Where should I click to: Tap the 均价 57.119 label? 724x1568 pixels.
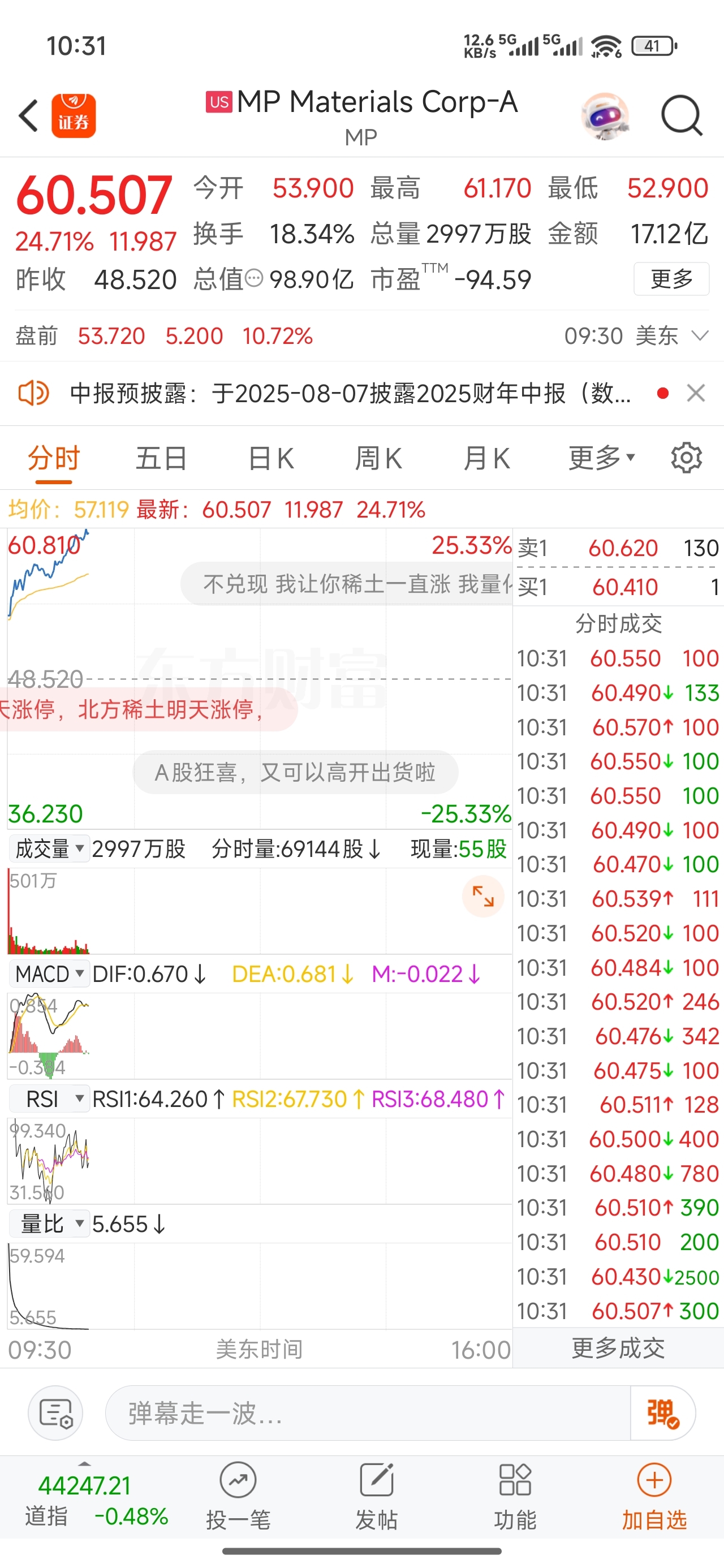tap(68, 510)
